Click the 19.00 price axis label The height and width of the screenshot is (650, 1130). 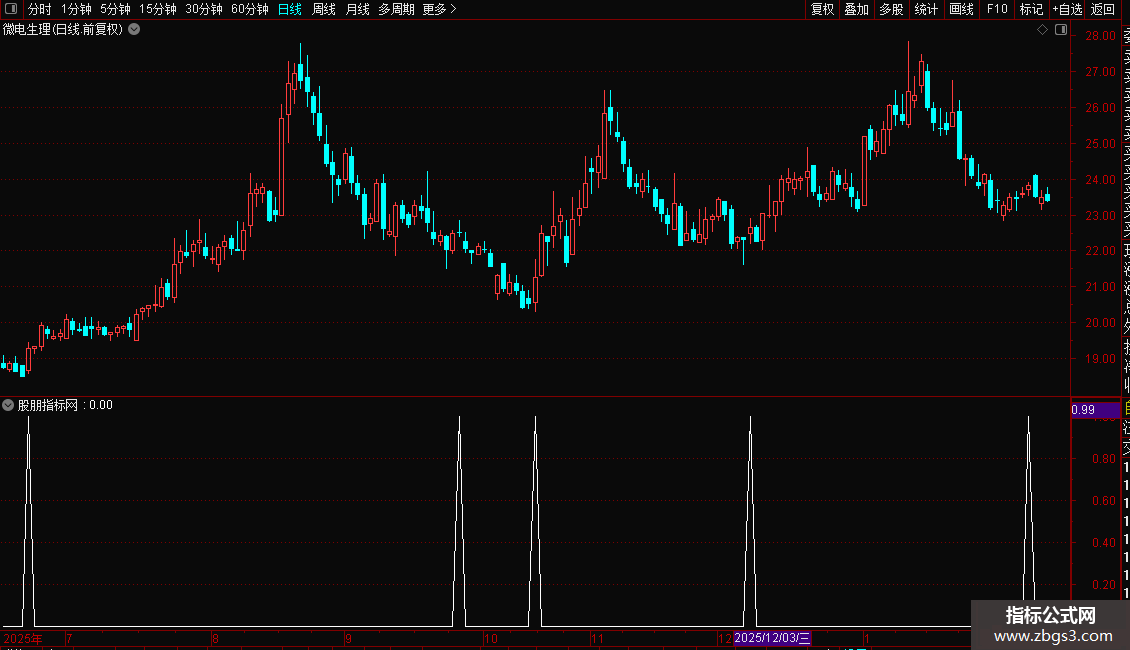point(1100,359)
